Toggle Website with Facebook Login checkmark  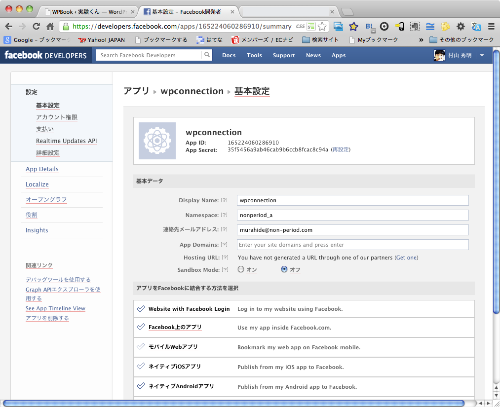[141, 309]
